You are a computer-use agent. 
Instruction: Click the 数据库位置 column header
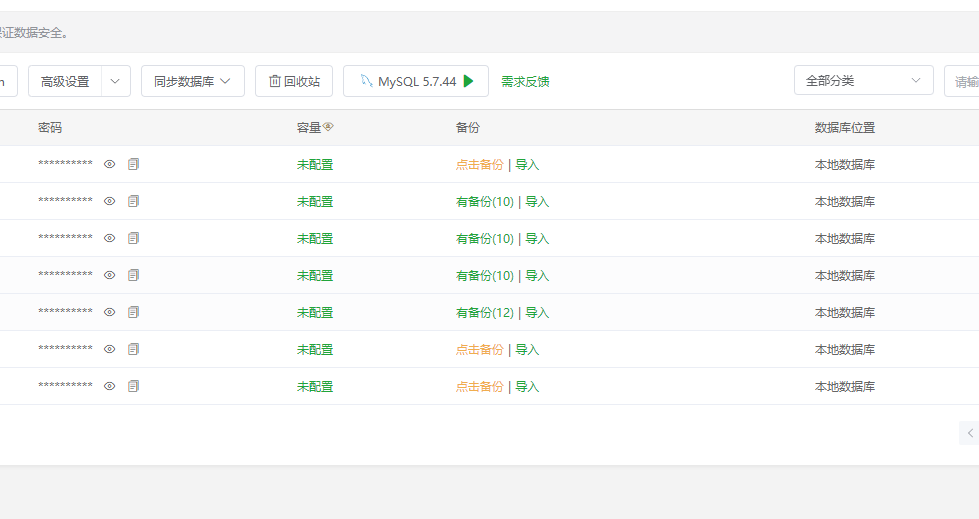coord(845,127)
